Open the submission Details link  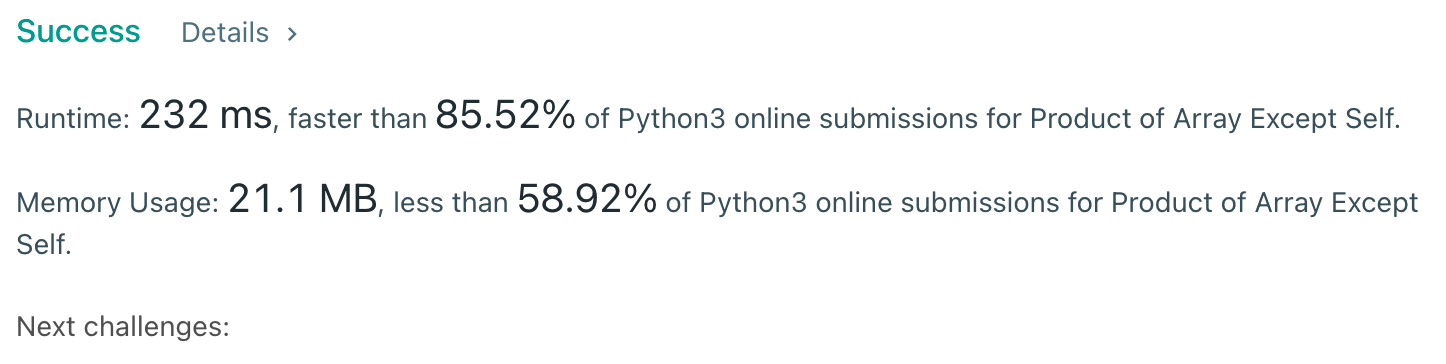(x=239, y=33)
